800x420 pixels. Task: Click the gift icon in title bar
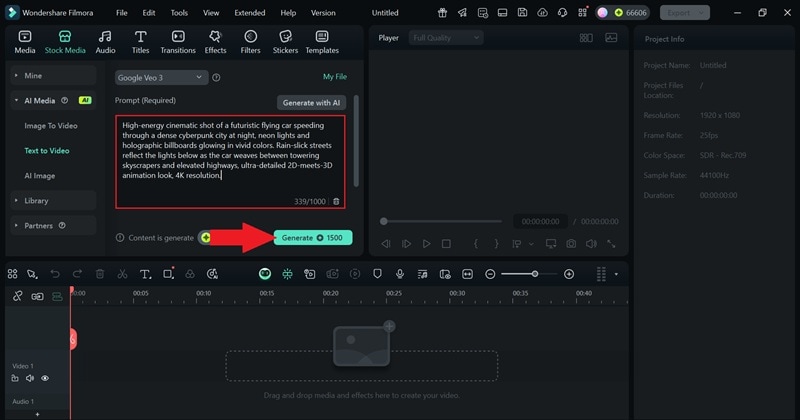click(x=442, y=13)
